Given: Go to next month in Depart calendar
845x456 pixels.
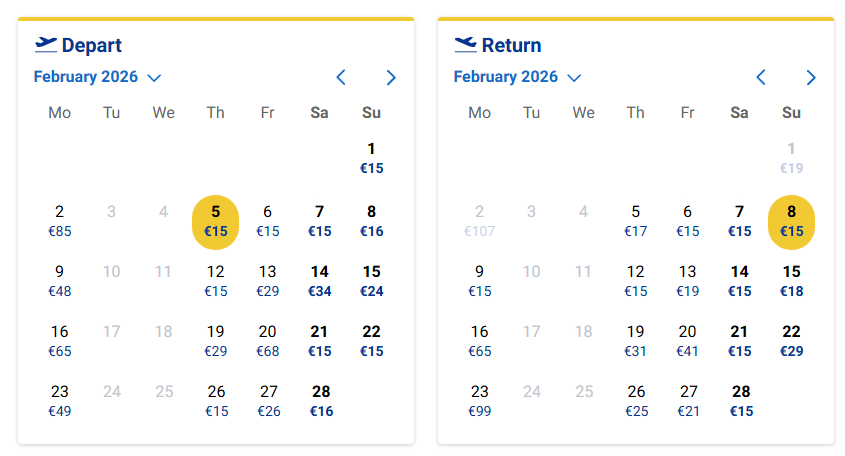Looking at the screenshot, I should coord(391,77).
